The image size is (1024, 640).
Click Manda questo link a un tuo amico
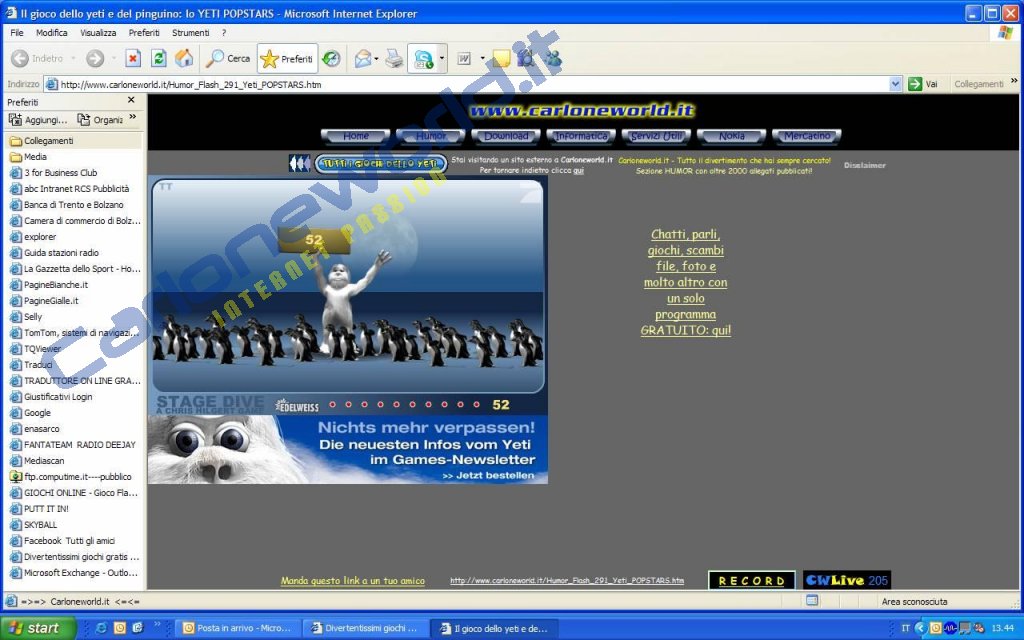[353, 581]
